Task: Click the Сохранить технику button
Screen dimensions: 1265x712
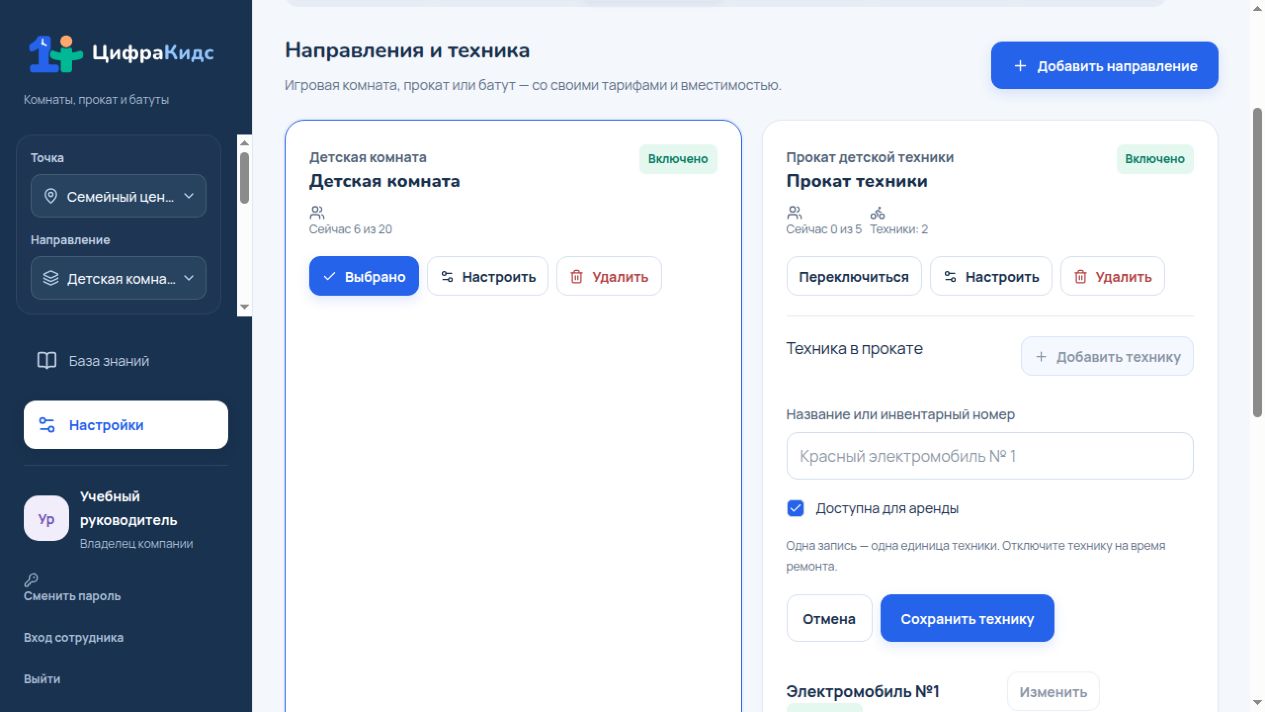Action: pos(967,619)
